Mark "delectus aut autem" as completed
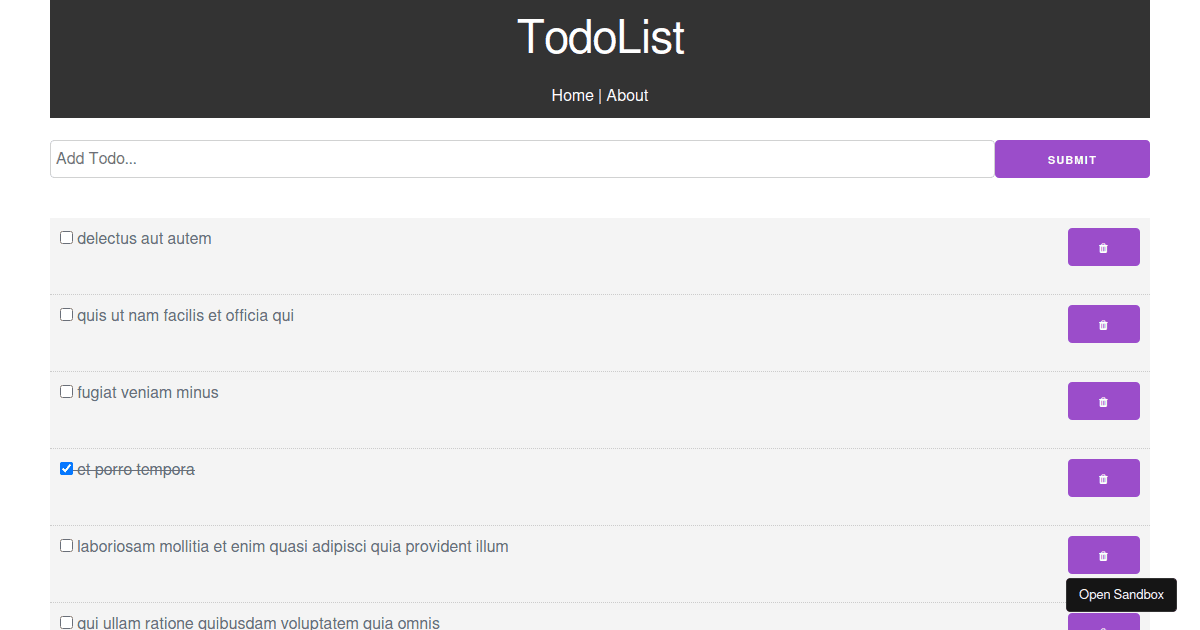1200x630 pixels. click(x=66, y=237)
